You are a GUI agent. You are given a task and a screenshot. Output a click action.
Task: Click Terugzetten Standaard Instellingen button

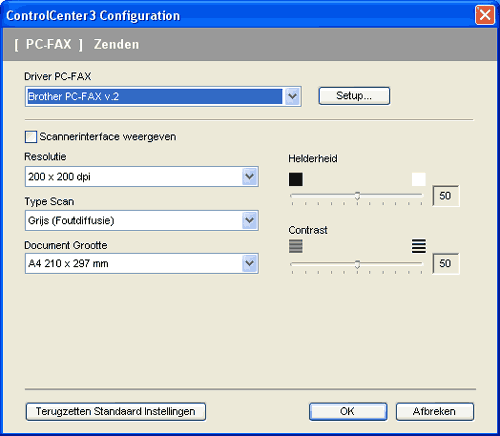(x=116, y=412)
